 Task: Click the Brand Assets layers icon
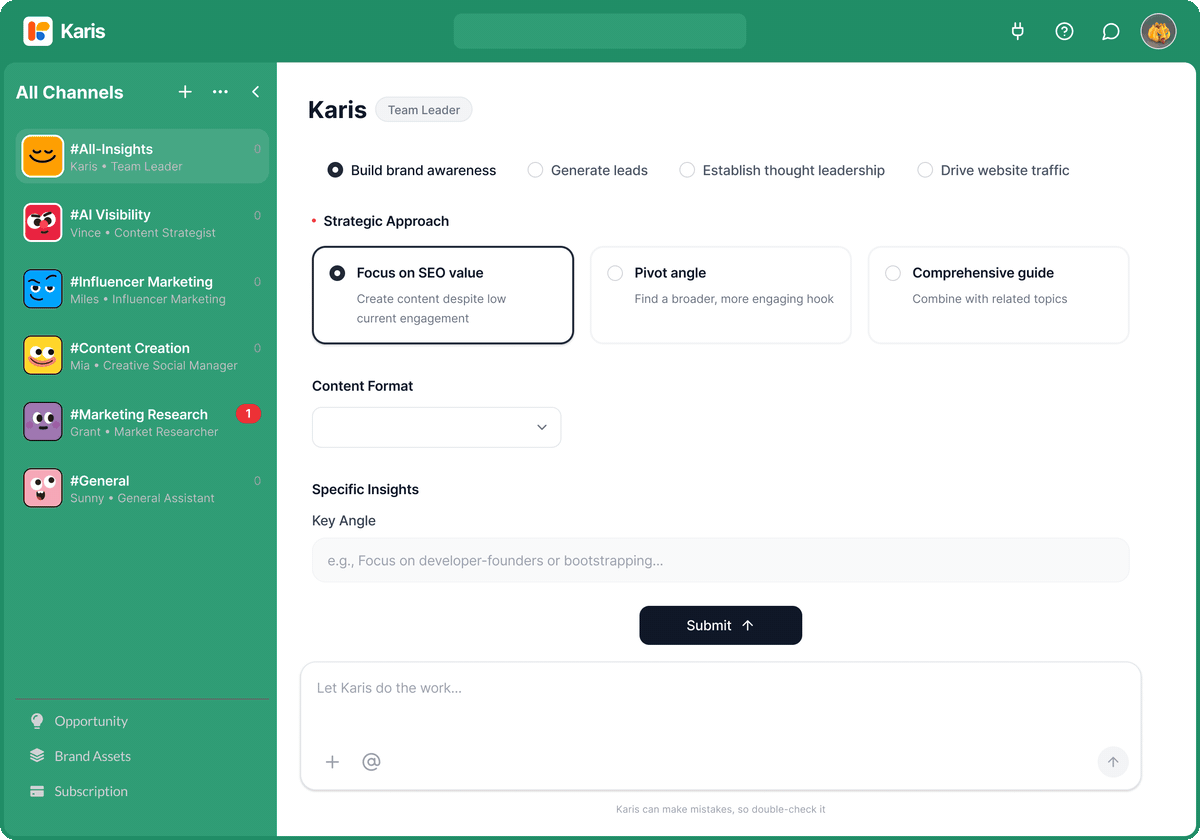37,756
